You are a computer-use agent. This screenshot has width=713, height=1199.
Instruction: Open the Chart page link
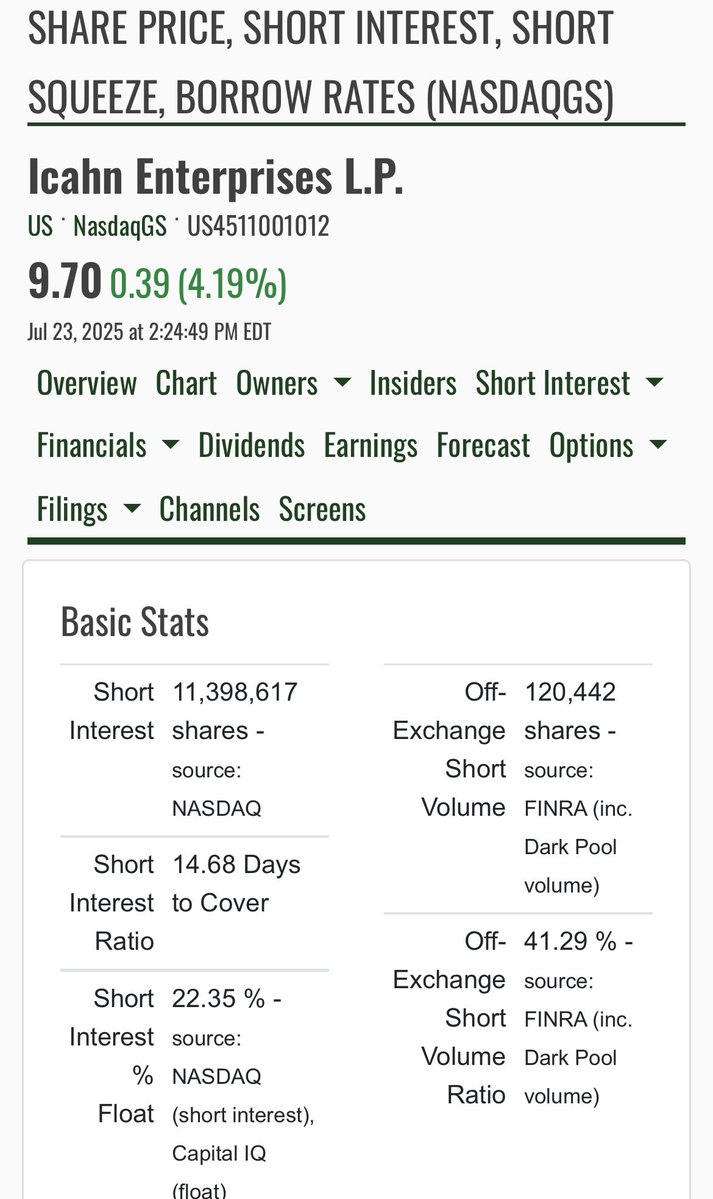186,383
